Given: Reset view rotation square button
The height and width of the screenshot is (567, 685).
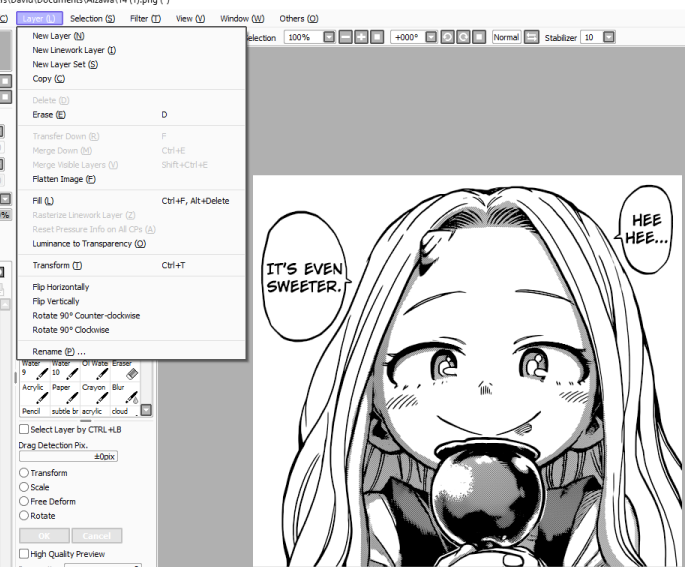Looking at the screenshot, I should coord(479,37).
